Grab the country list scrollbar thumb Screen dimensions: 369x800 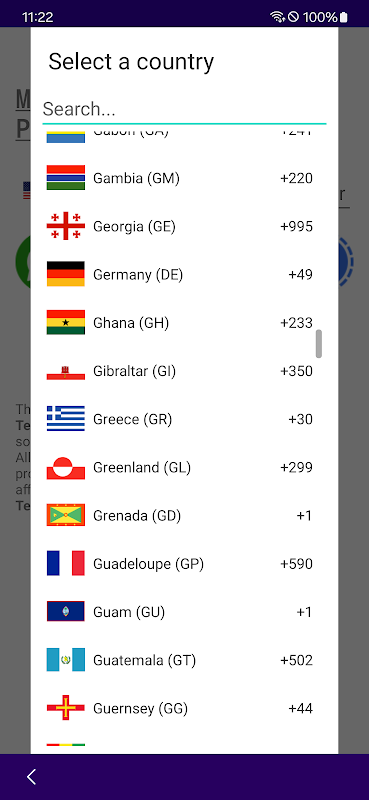pyautogui.click(x=319, y=344)
